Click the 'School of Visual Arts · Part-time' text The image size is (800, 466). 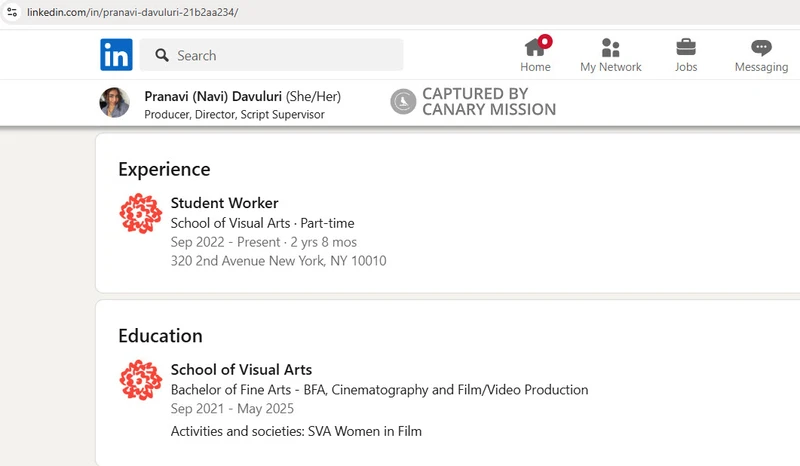click(x=262, y=223)
